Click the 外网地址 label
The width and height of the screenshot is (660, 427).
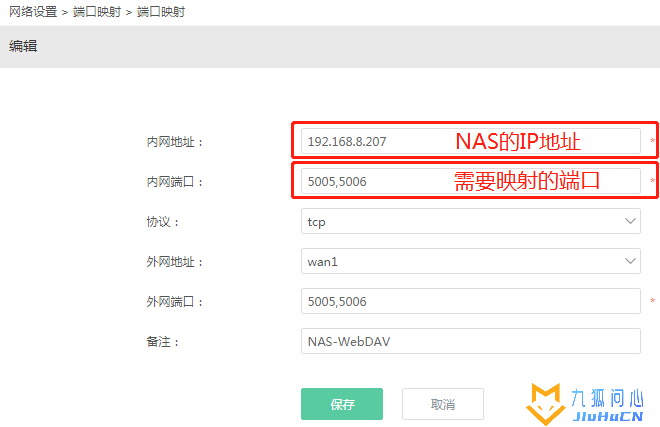click(x=175, y=262)
